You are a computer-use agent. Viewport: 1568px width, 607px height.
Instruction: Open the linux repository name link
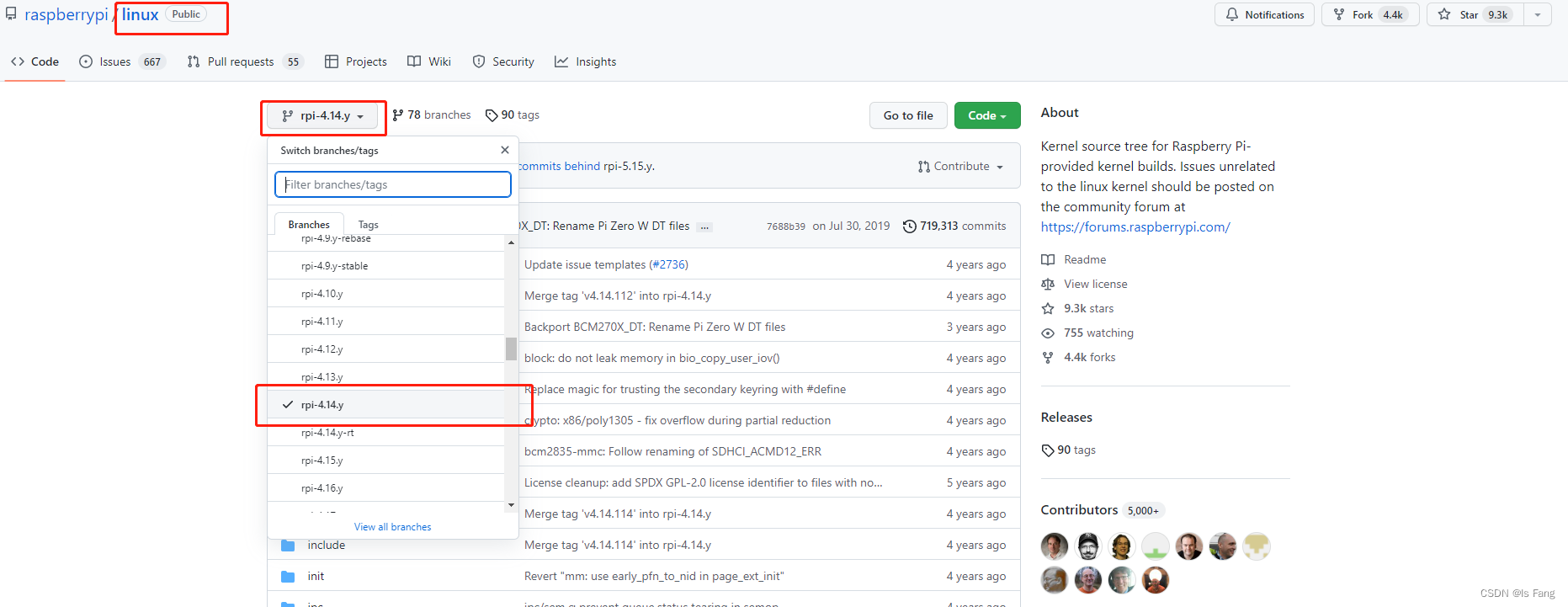[140, 15]
